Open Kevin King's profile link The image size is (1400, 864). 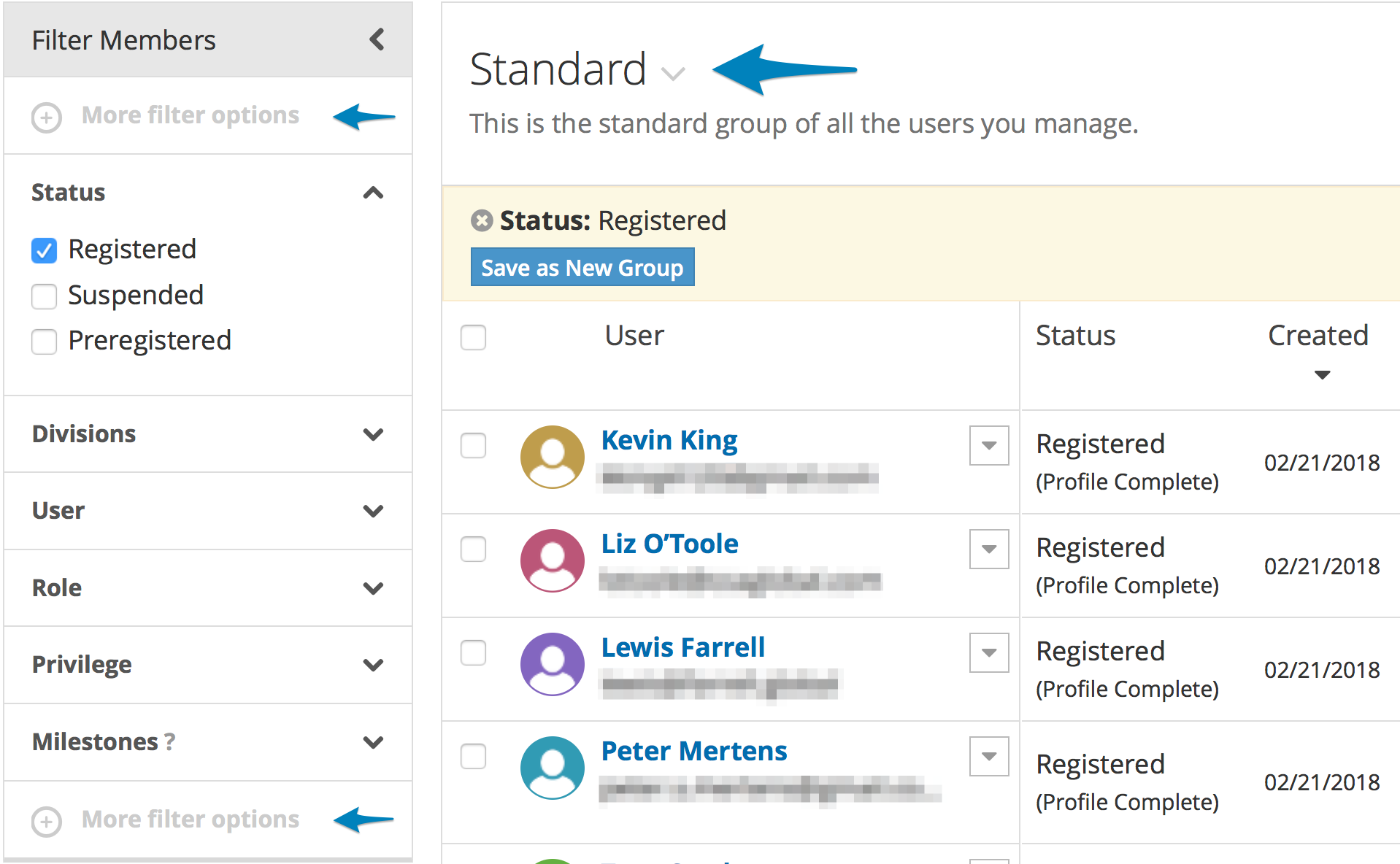coord(669,441)
